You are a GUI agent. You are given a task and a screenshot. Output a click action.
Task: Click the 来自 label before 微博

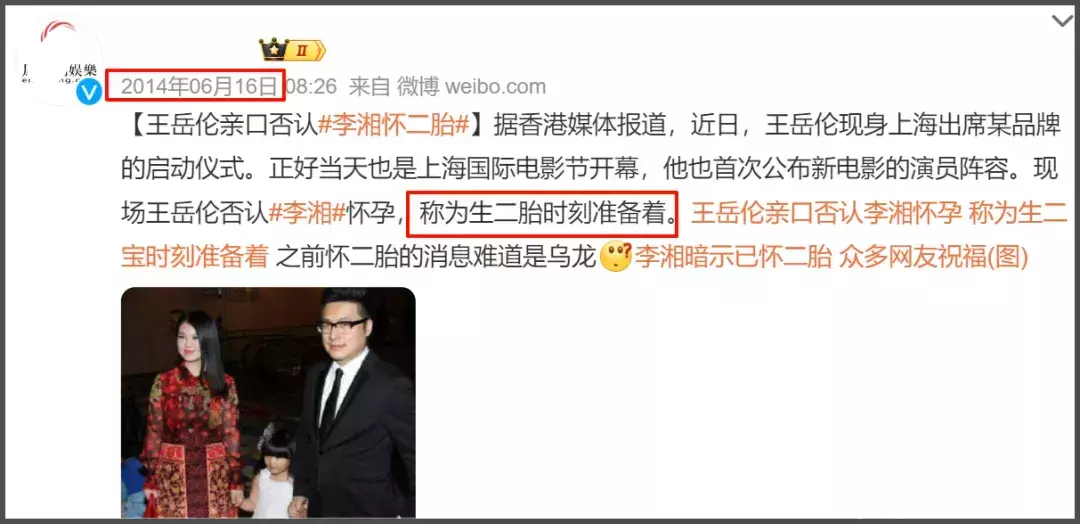tap(369, 87)
